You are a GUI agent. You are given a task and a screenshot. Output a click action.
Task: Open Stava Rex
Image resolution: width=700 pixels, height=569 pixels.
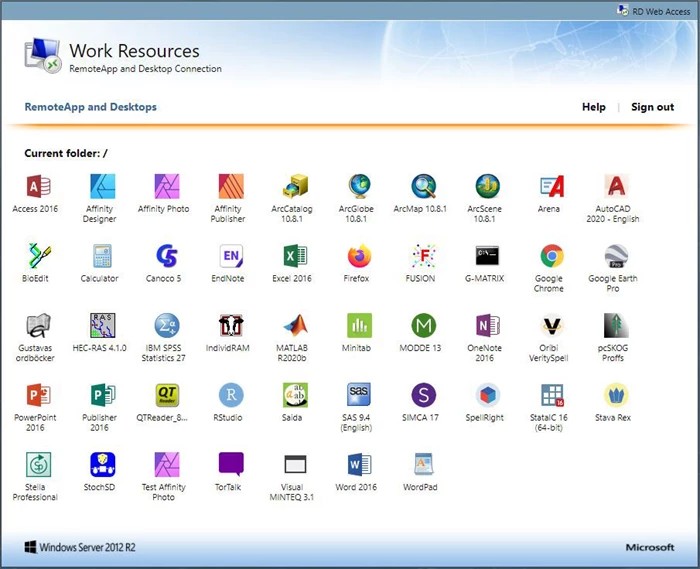pos(616,395)
